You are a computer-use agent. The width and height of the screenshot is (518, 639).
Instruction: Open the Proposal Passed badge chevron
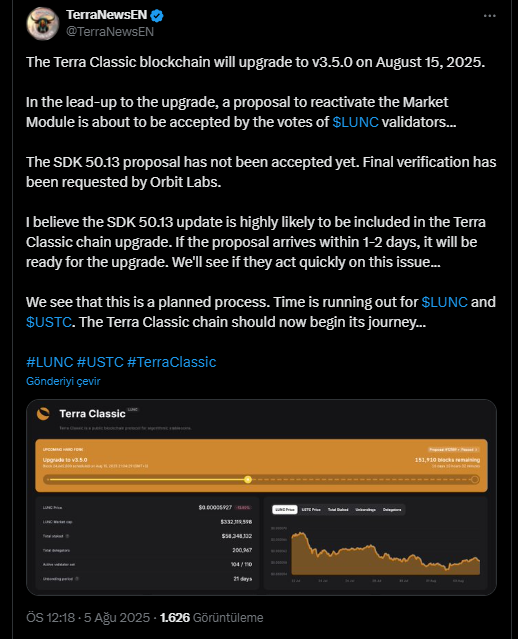click(476, 450)
